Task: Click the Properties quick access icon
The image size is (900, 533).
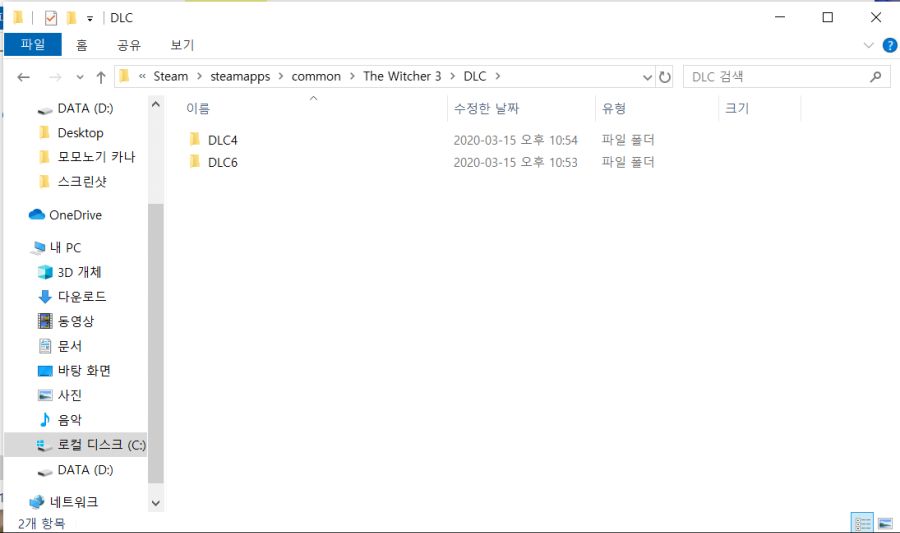Action: coord(51,18)
